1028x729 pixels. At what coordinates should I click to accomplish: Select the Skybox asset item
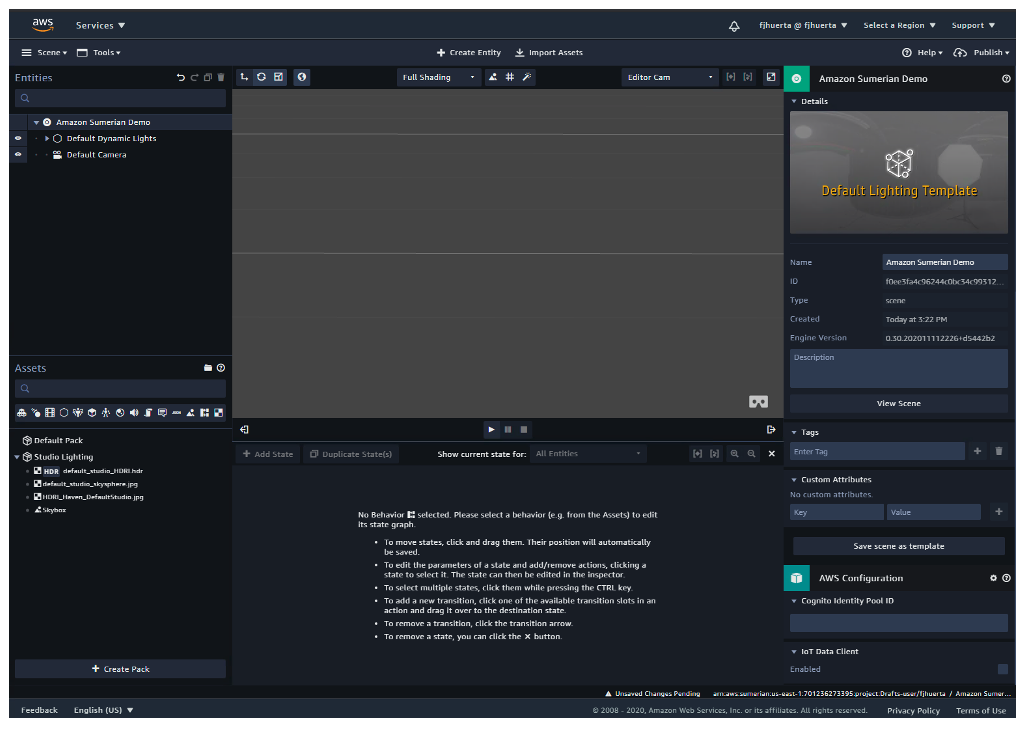[50, 510]
